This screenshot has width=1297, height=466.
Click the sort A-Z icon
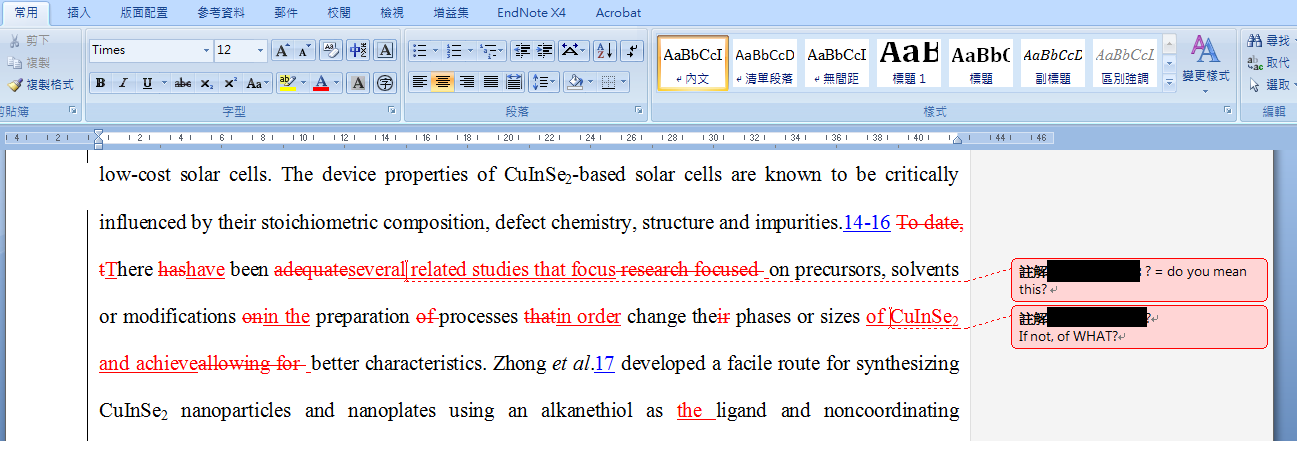[x=604, y=50]
